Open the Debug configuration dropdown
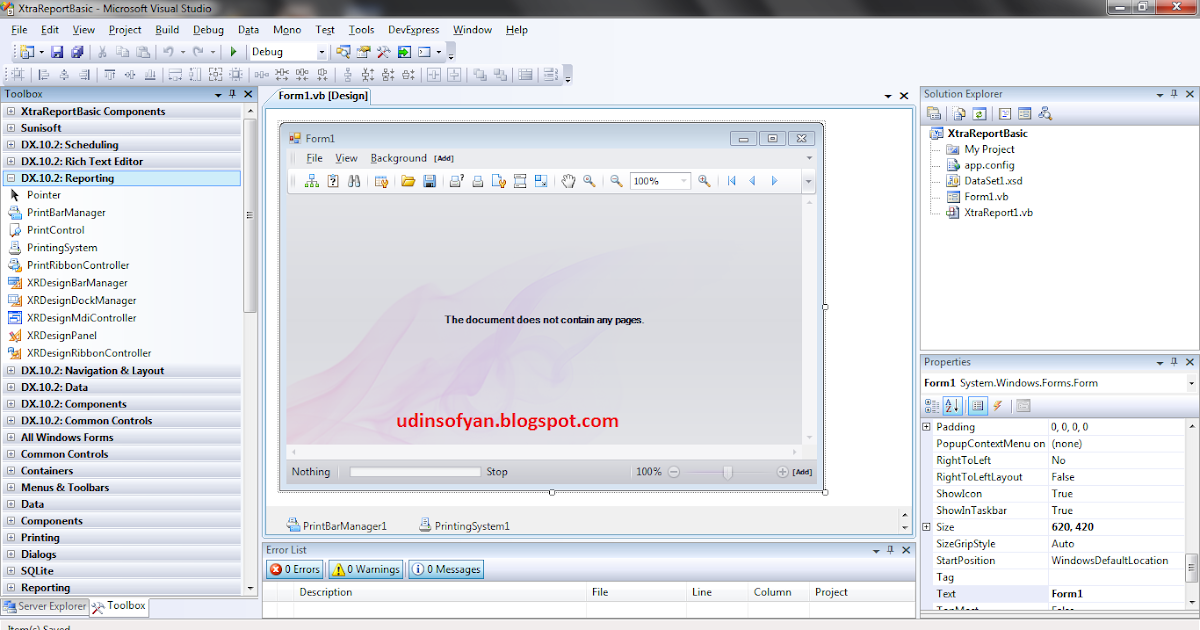 [322, 52]
